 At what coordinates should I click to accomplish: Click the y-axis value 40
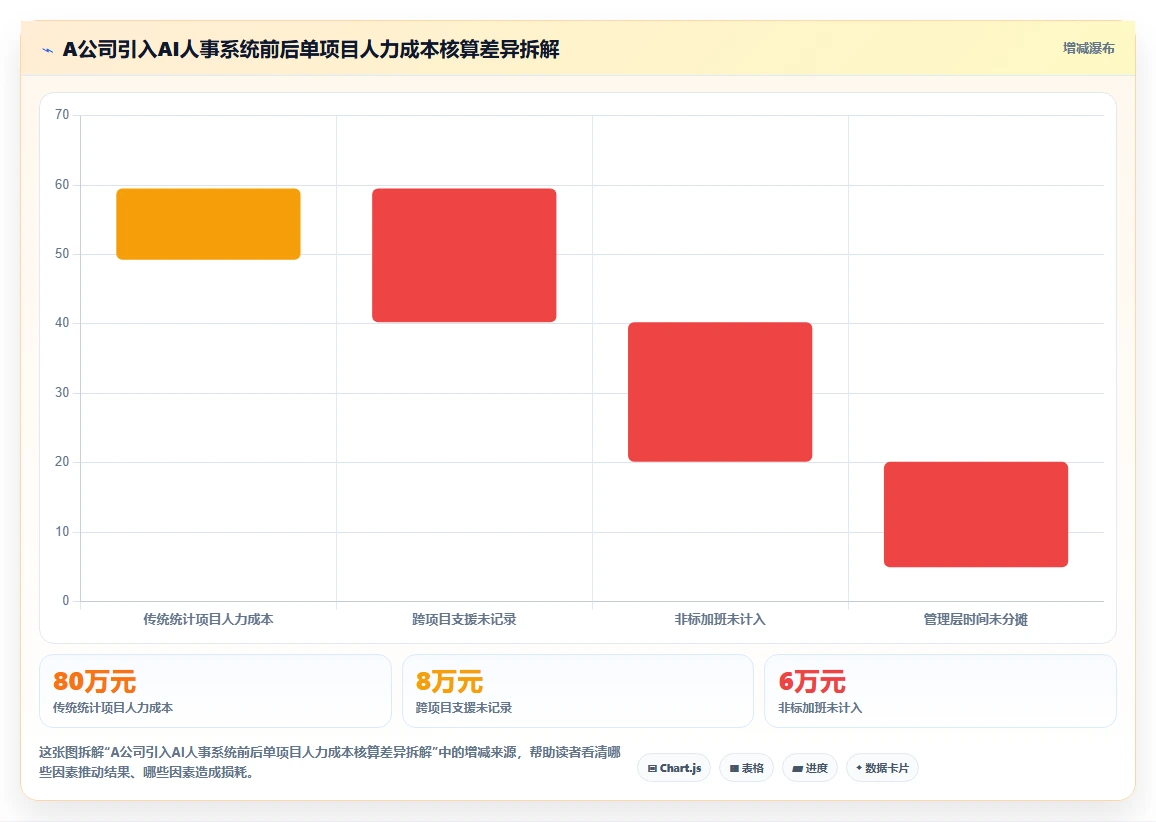[62, 323]
